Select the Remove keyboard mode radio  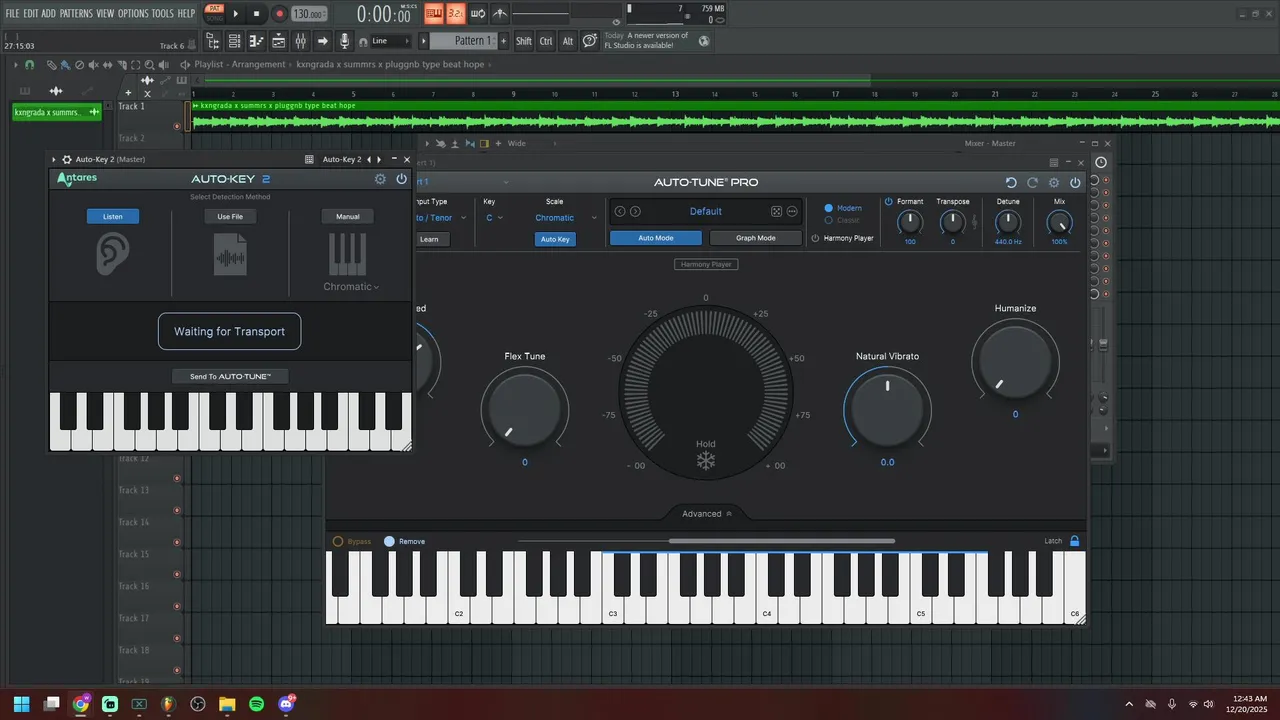(389, 541)
